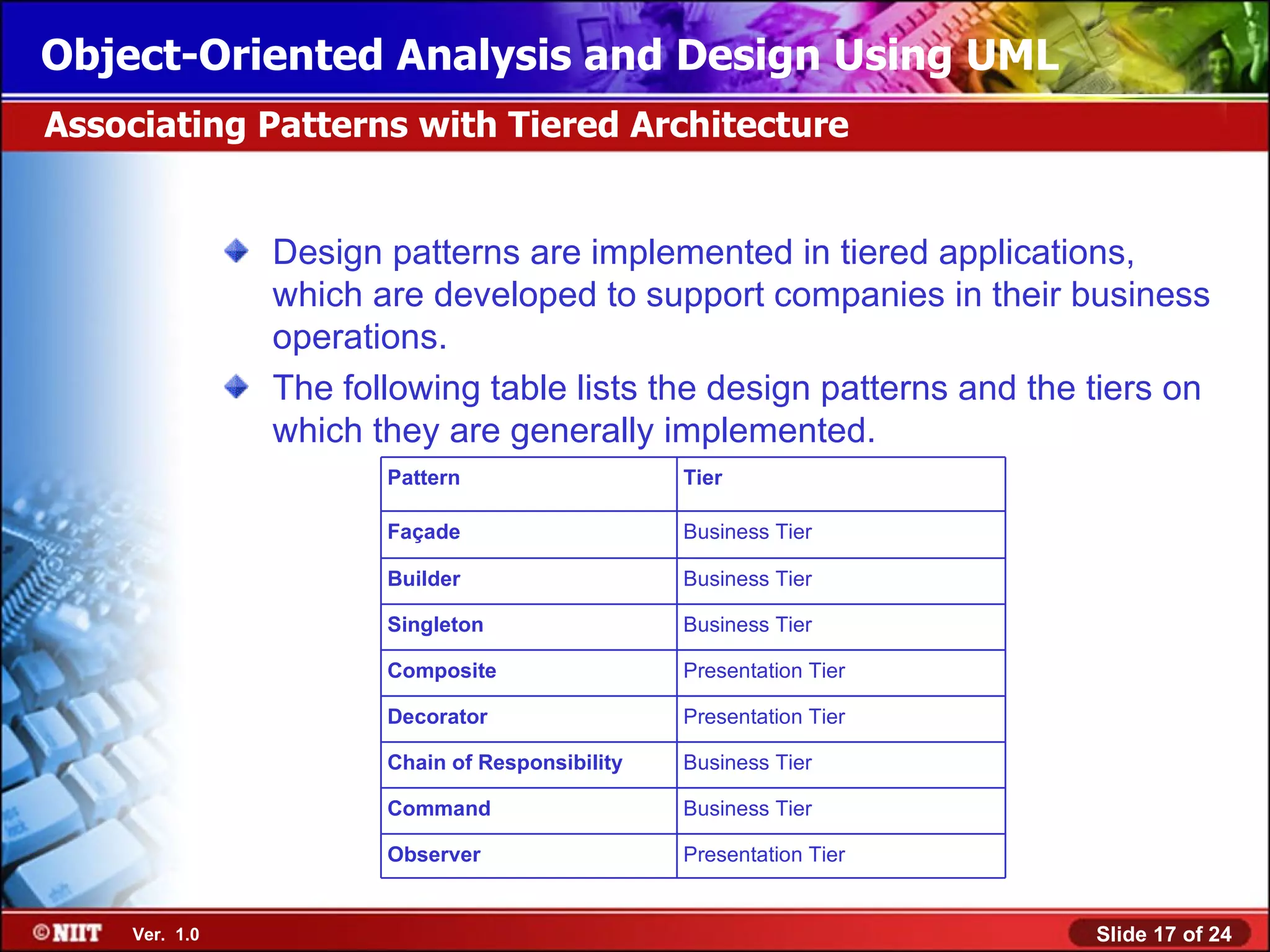Click the second diamond bullet icon
The width and height of the screenshot is (1270, 952).
coord(236,387)
